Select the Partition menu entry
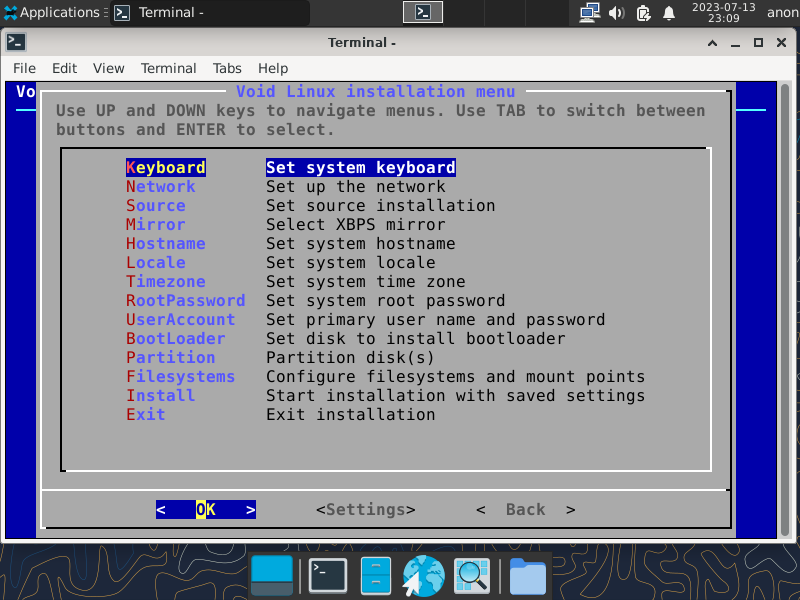 pyautogui.click(x=171, y=358)
